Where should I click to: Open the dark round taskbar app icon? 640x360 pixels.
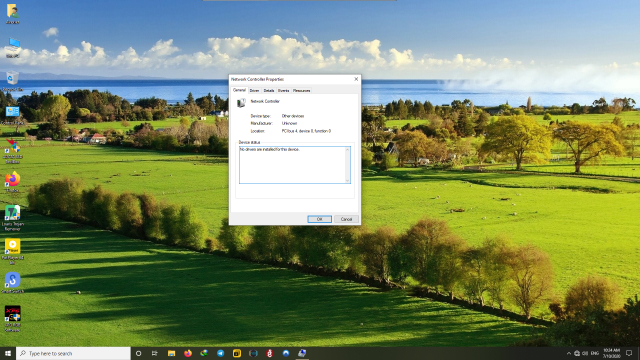point(253,353)
